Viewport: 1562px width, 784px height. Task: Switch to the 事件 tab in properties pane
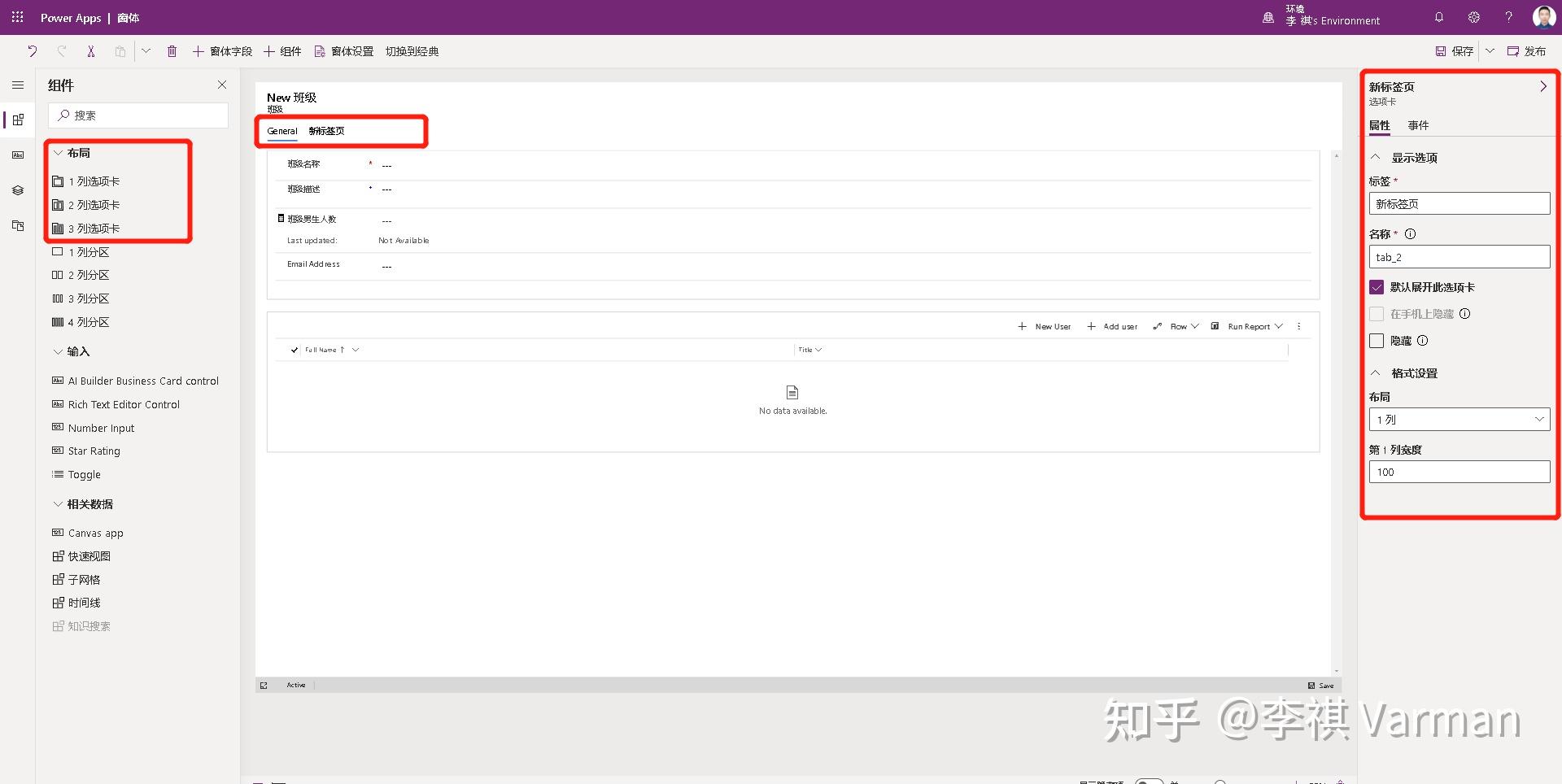[x=1418, y=125]
